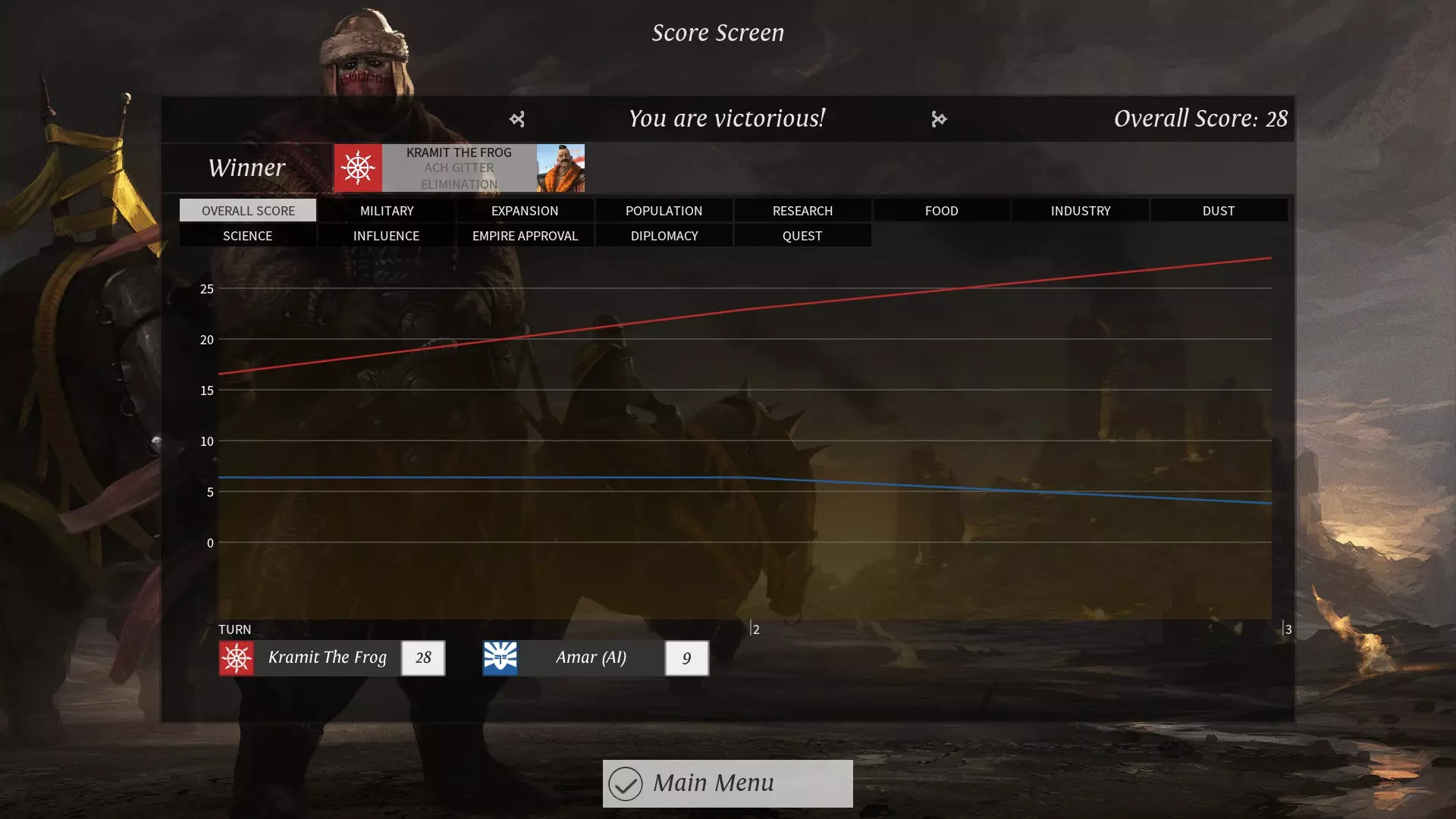This screenshot has width=1456, height=819.
Task: Click Kramit's score value box showing 28
Action: tap(423, 658)
